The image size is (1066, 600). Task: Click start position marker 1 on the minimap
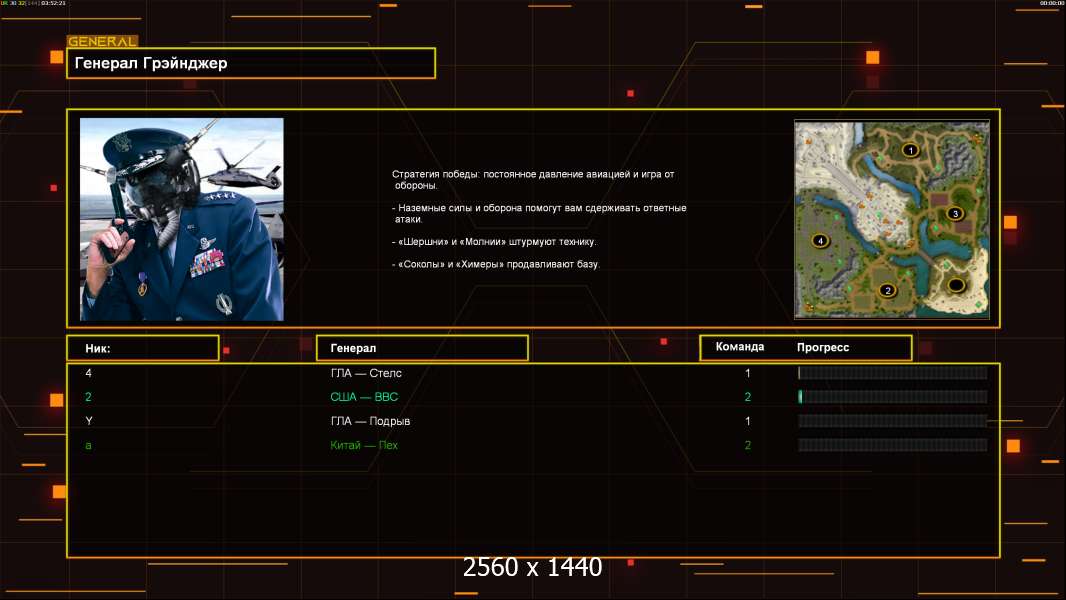(x=909, y=150)
